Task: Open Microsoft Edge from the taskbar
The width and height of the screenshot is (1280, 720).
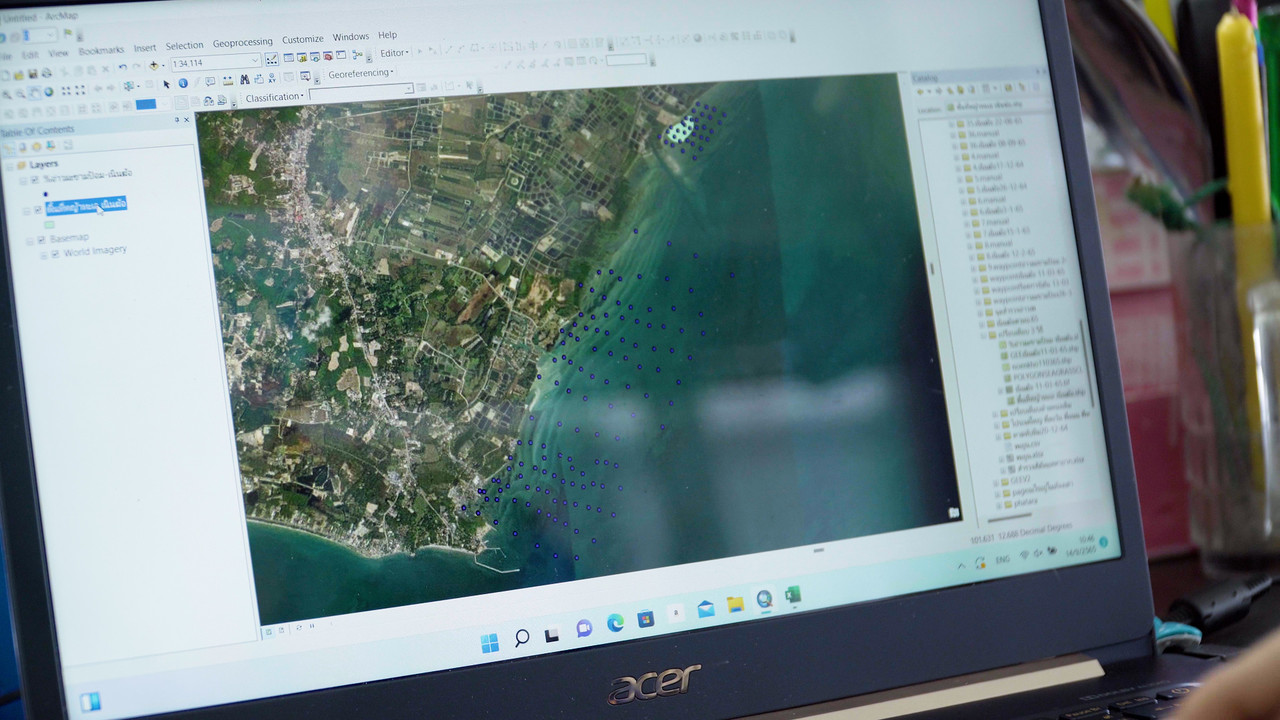Action: pos(615,623)
